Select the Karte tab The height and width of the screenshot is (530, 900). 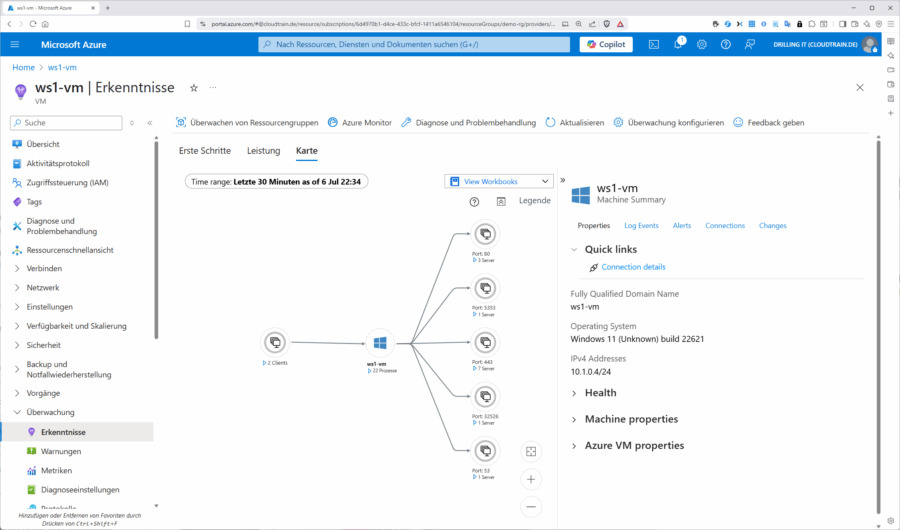coord(307,150)
